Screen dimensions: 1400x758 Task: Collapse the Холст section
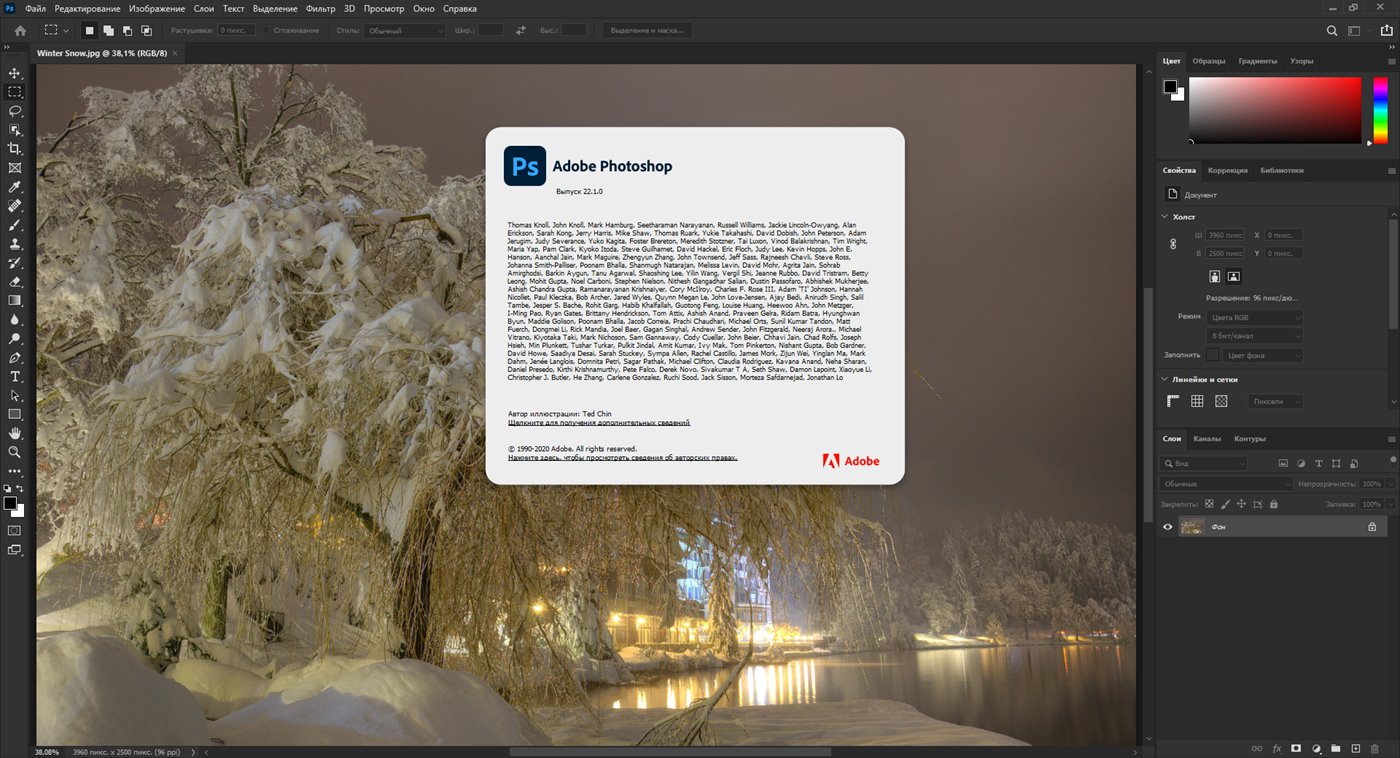1165,216
